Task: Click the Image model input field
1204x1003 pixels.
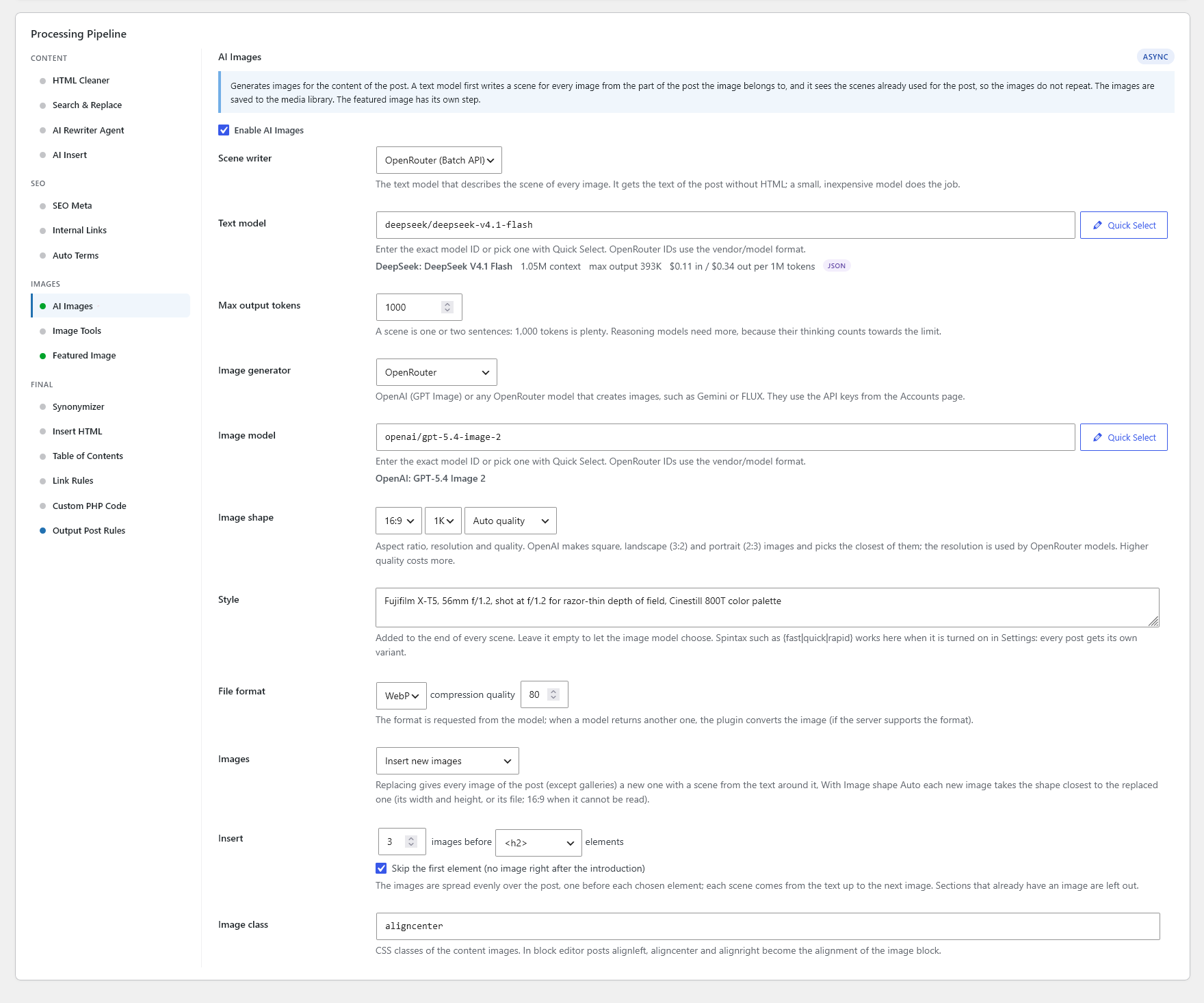Action: [x=726, y=437]
